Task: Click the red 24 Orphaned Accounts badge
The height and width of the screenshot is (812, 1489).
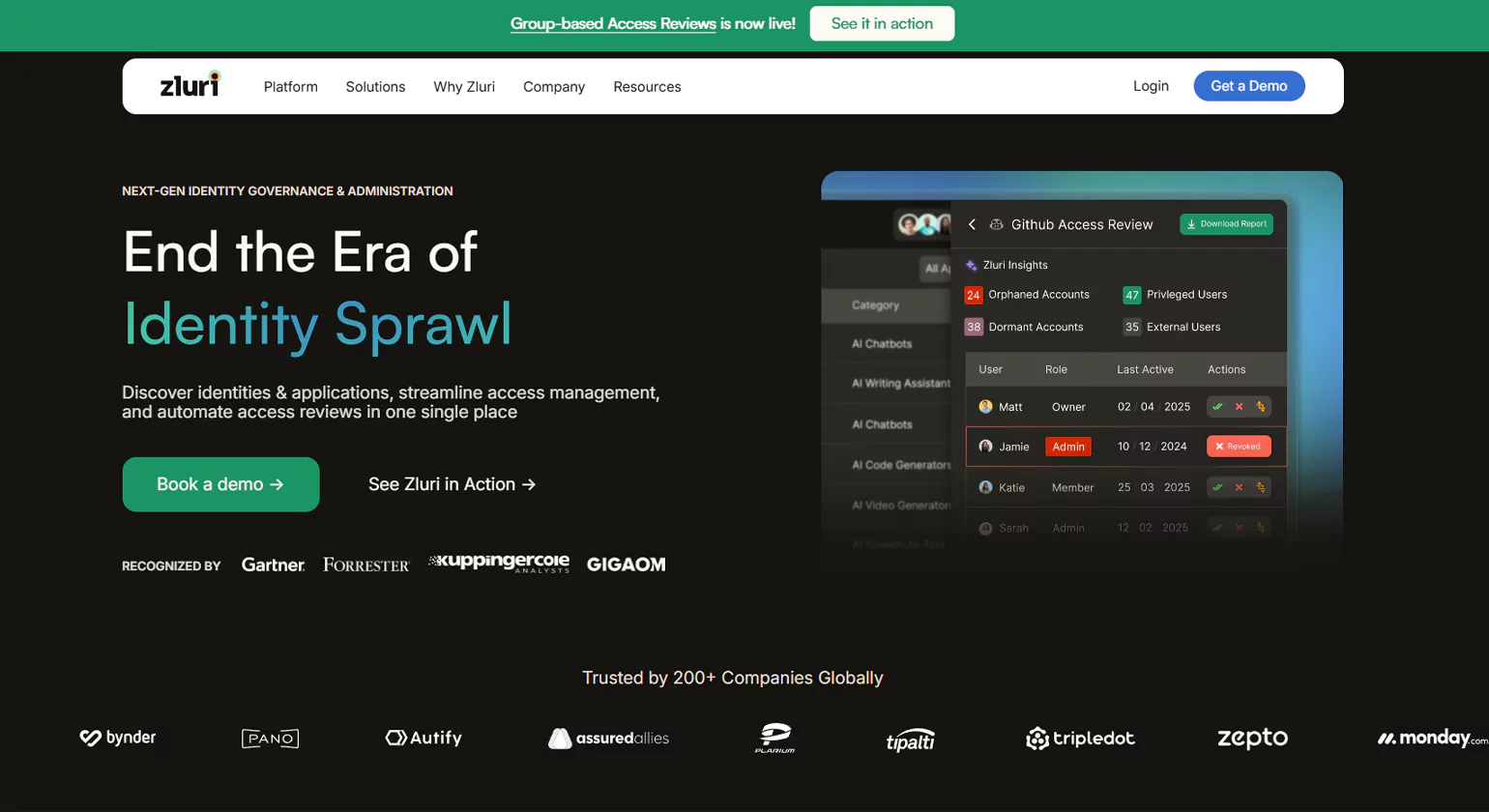Action: 973,295
